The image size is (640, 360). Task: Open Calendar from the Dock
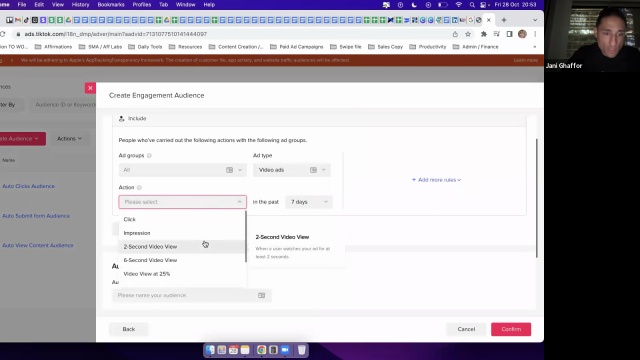click(x=233, y=350)
